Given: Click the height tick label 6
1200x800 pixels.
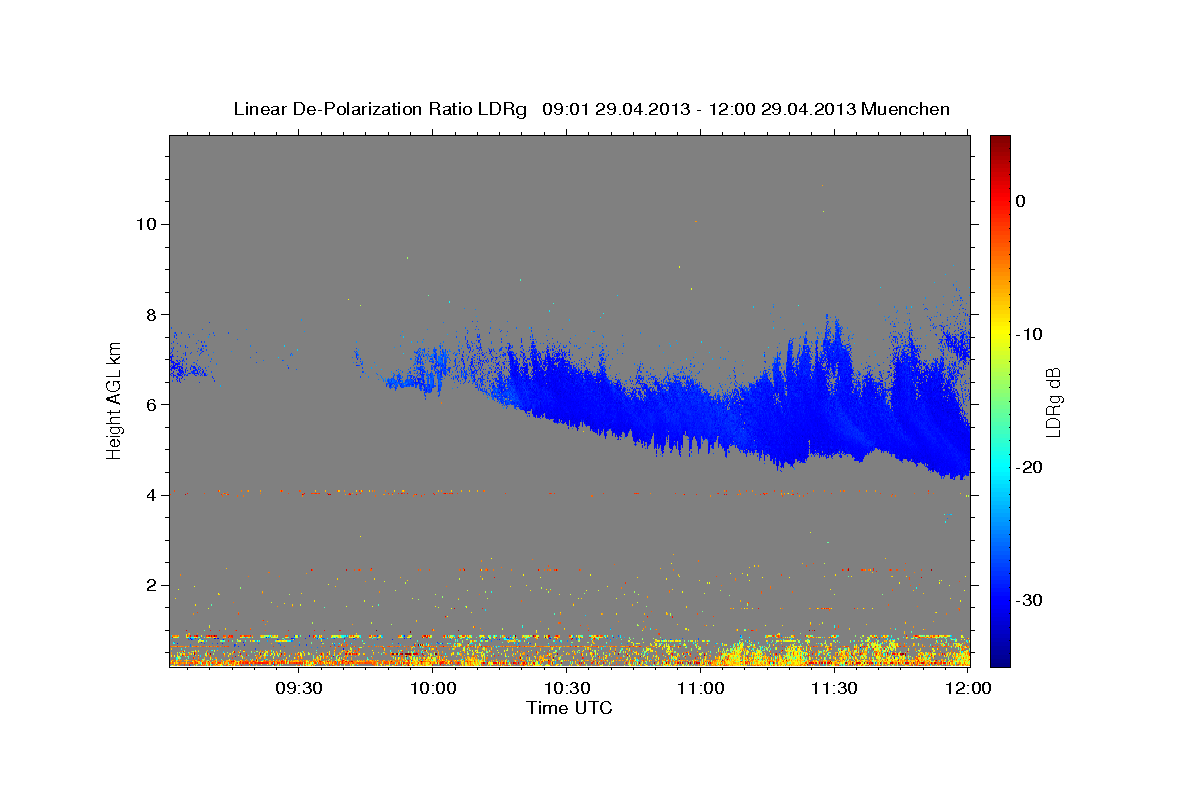Looking at the screenshot, I should [153, 404].
